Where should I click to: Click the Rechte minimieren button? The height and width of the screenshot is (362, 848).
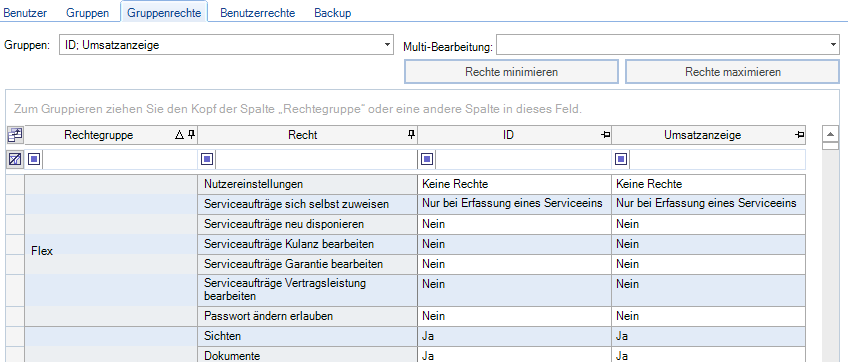click(x=511, y=71)
